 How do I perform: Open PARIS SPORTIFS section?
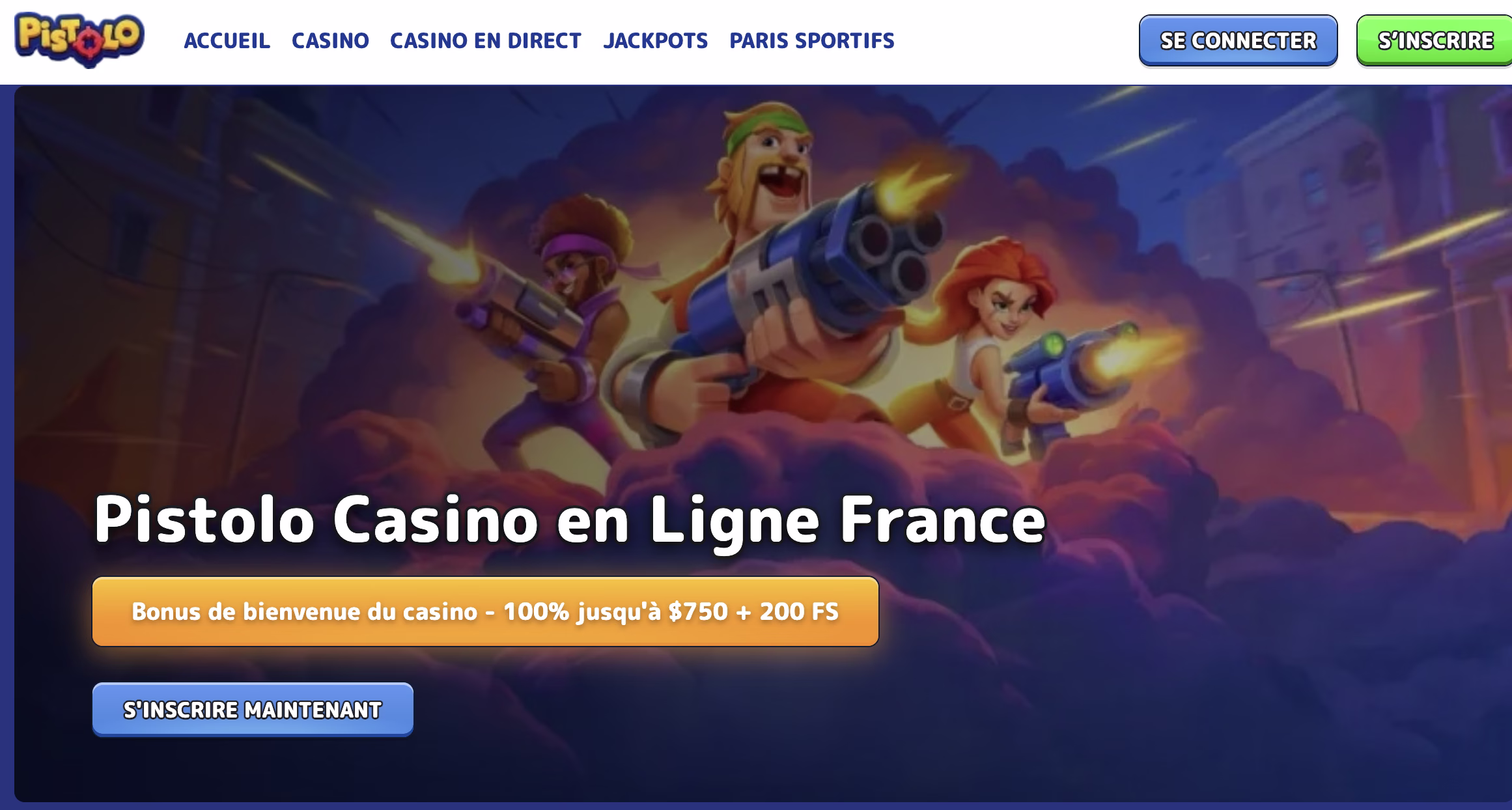click(x=812, y=41)
